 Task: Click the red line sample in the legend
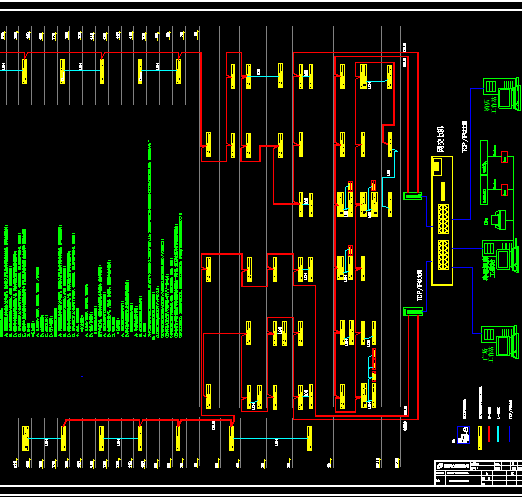tap(489, 434)
